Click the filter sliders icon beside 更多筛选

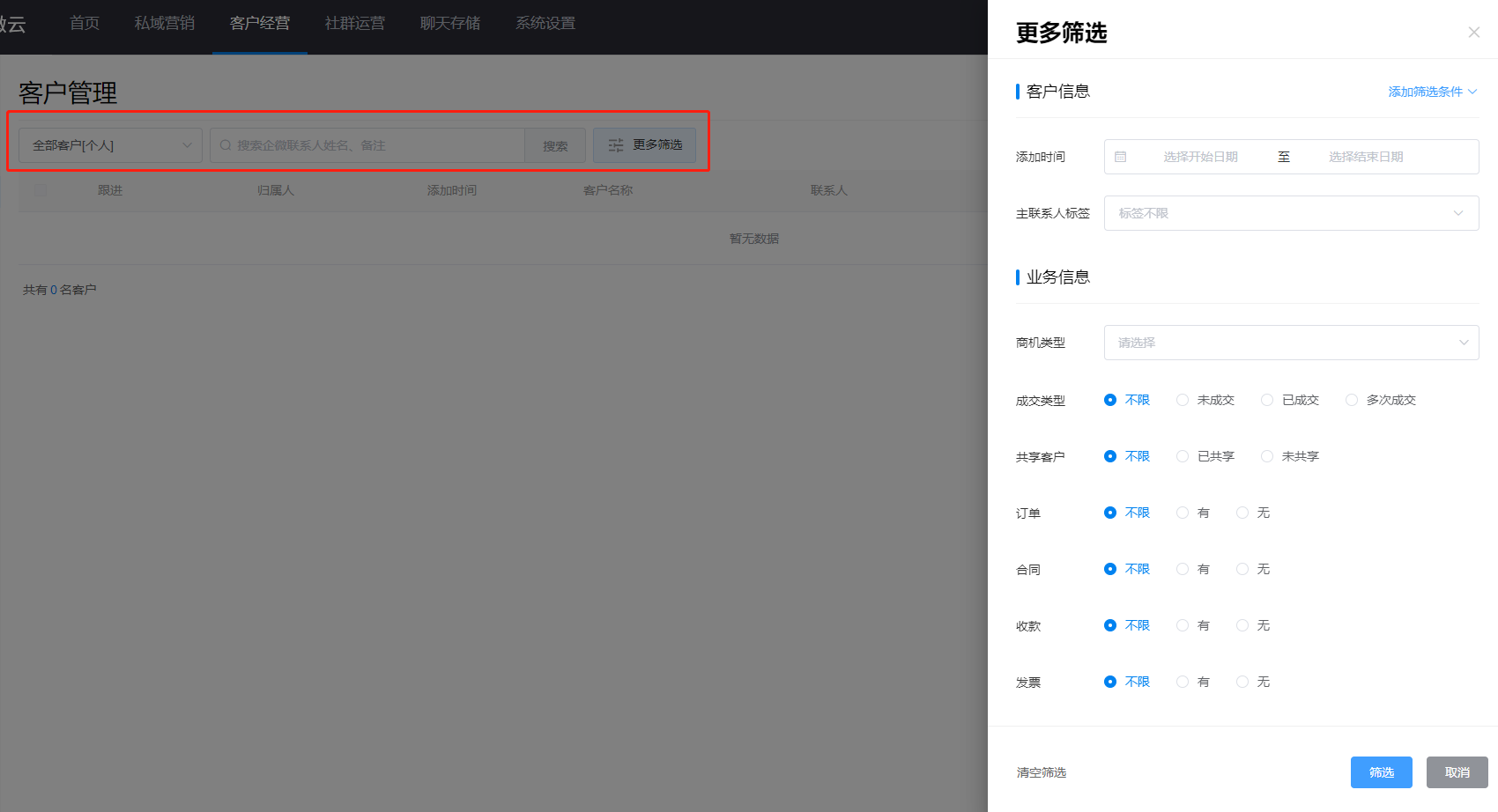616,145
